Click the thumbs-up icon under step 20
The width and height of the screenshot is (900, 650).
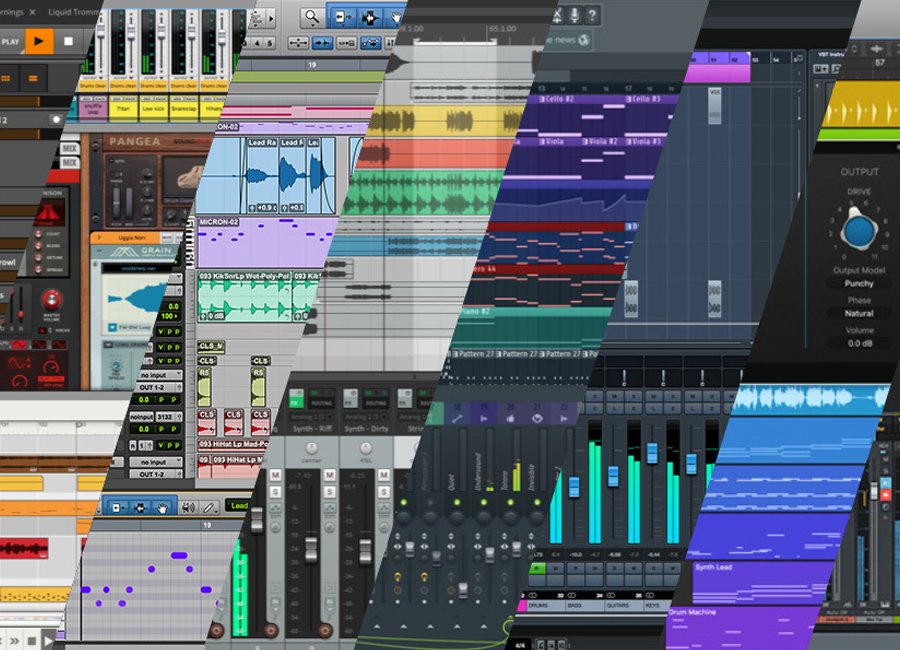[510, 419]
